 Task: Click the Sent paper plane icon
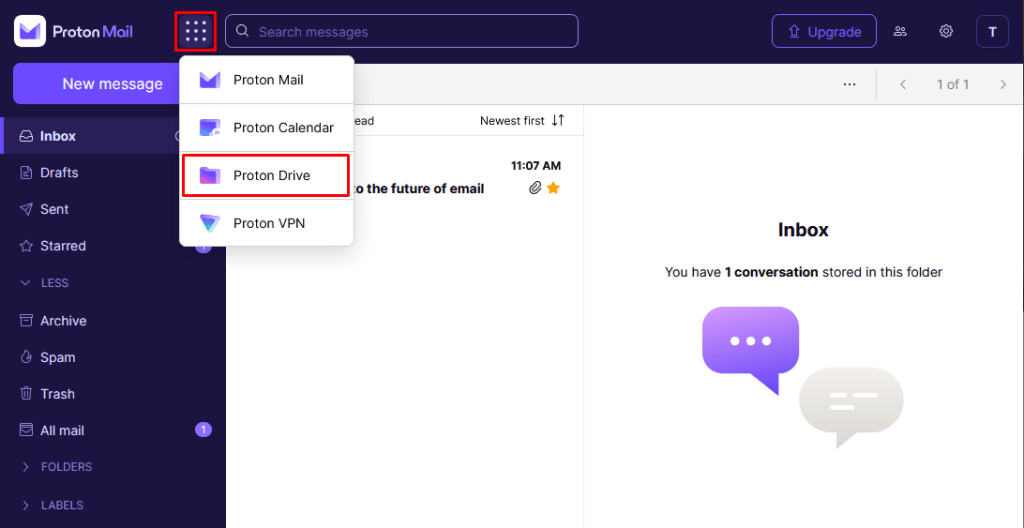(26, 209)
